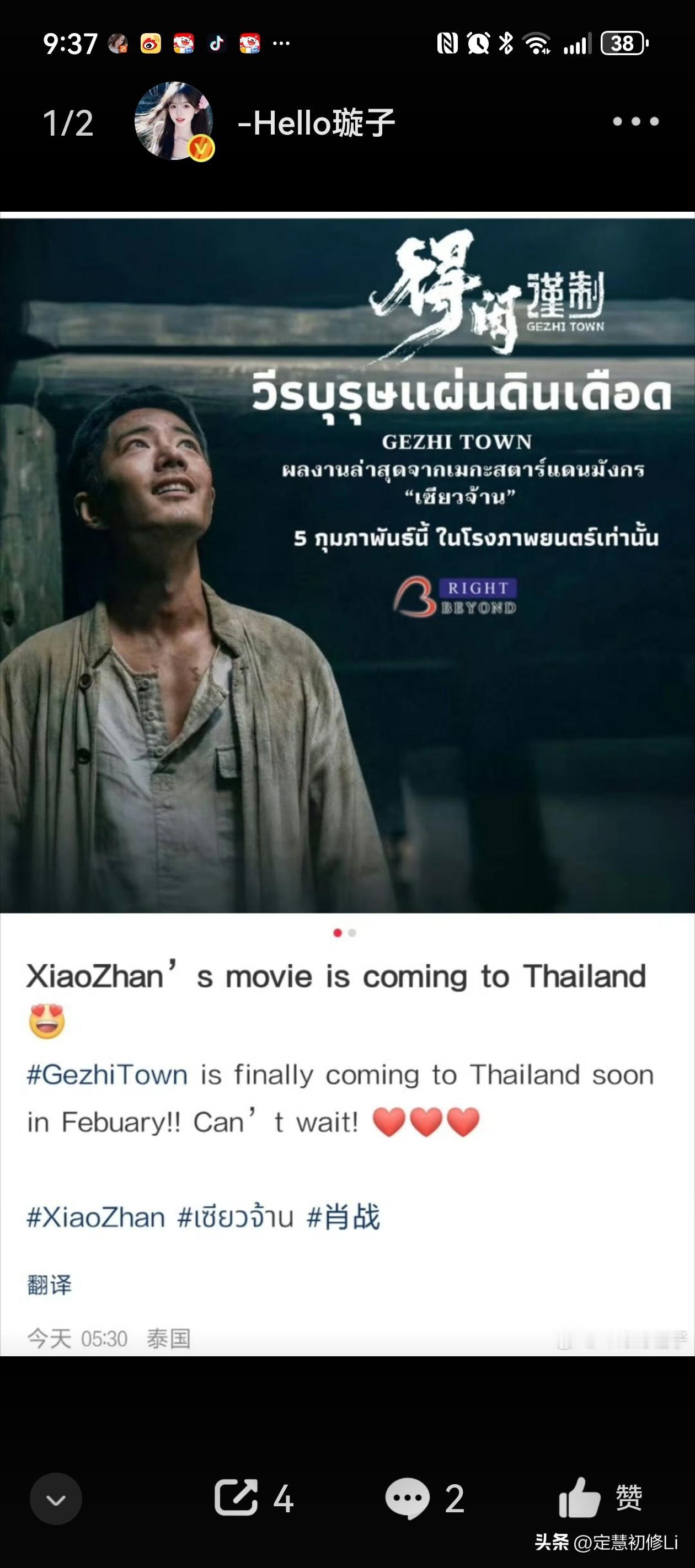
Task: Expand the status bar overflow dots
Action: point(281,43)
